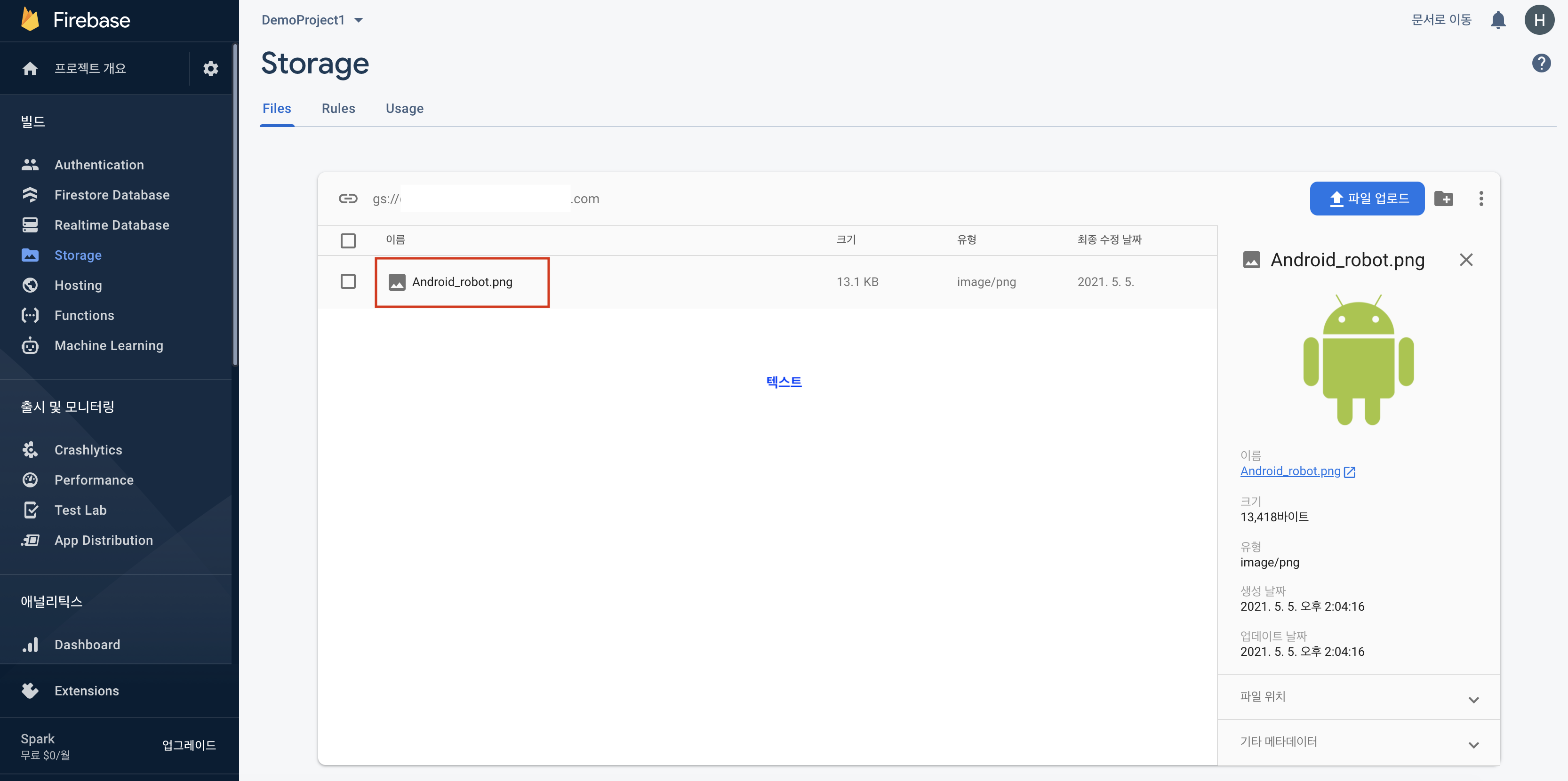This screenshot has width=1568, height=781.
Task: Go to Firestore Database in sidebar
Action: 112,195
